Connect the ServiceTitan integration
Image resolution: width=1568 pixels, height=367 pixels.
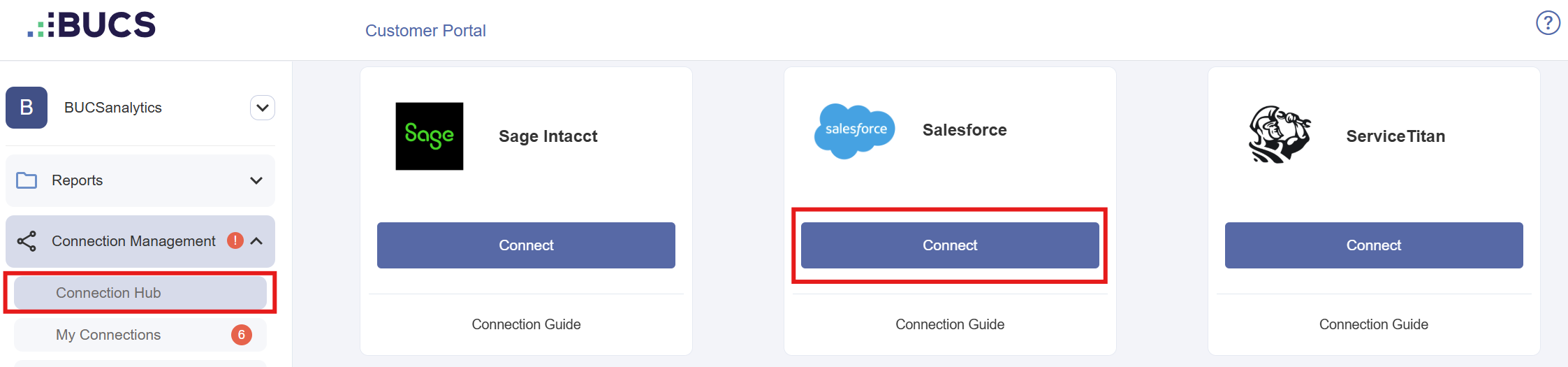pyautogui.click(x=1373, y=245)
